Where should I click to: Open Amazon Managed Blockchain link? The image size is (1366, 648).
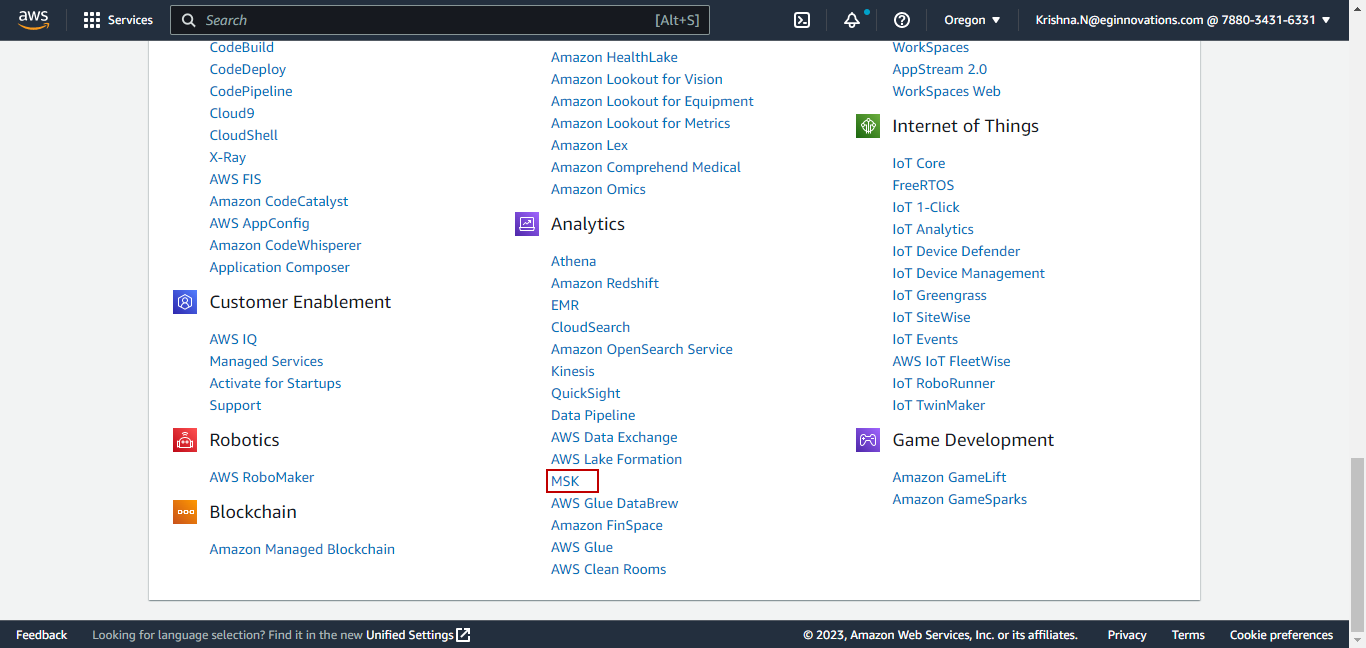click(x=302, y=549)
